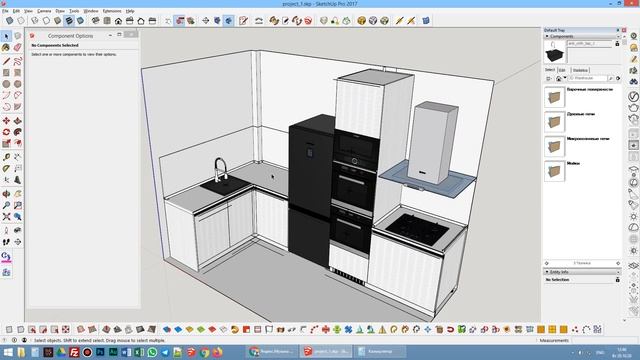
Task: Select the Pan hand tool
Action: [18, 194]
